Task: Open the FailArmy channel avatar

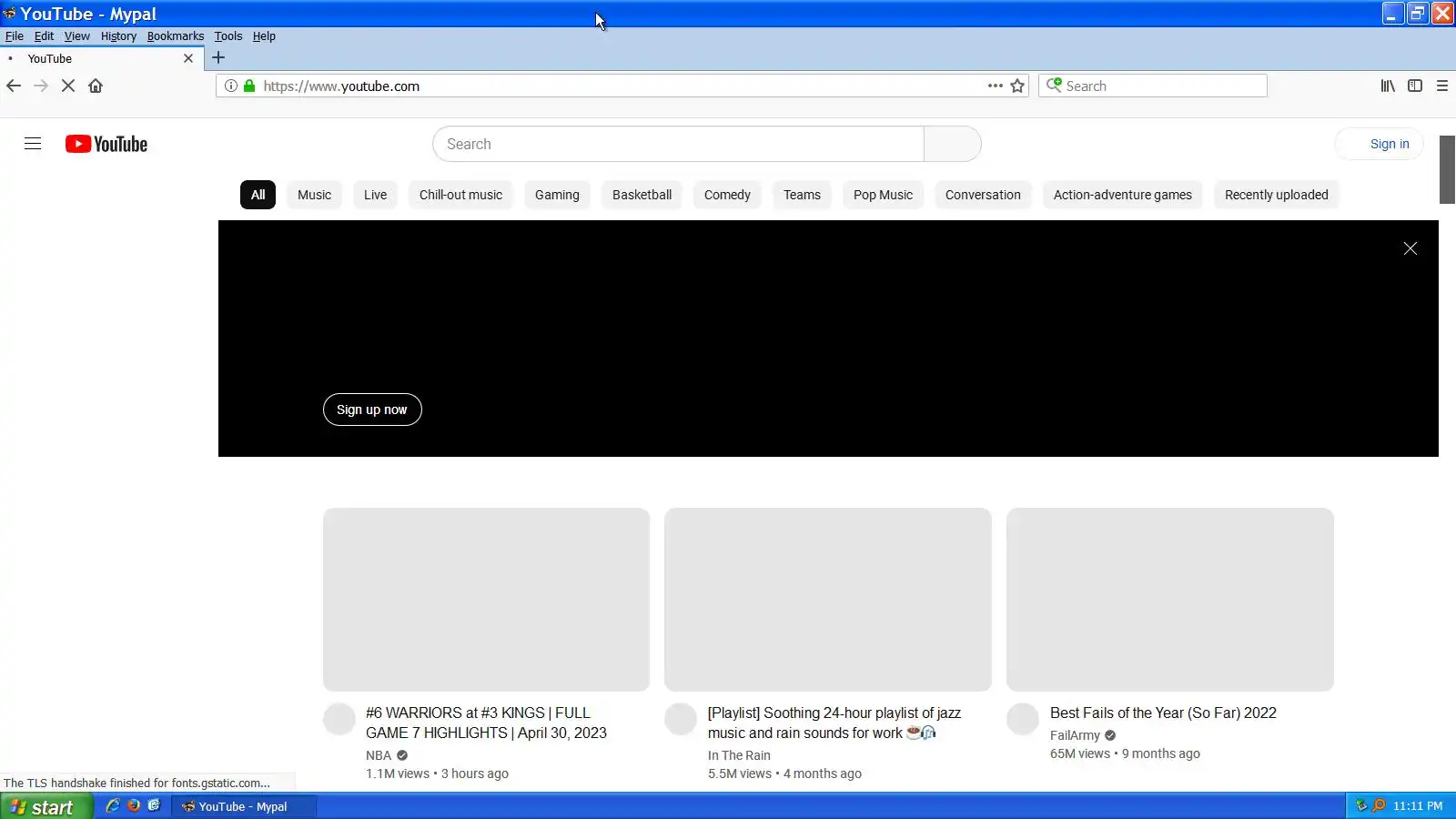Action: (1023, 719)
